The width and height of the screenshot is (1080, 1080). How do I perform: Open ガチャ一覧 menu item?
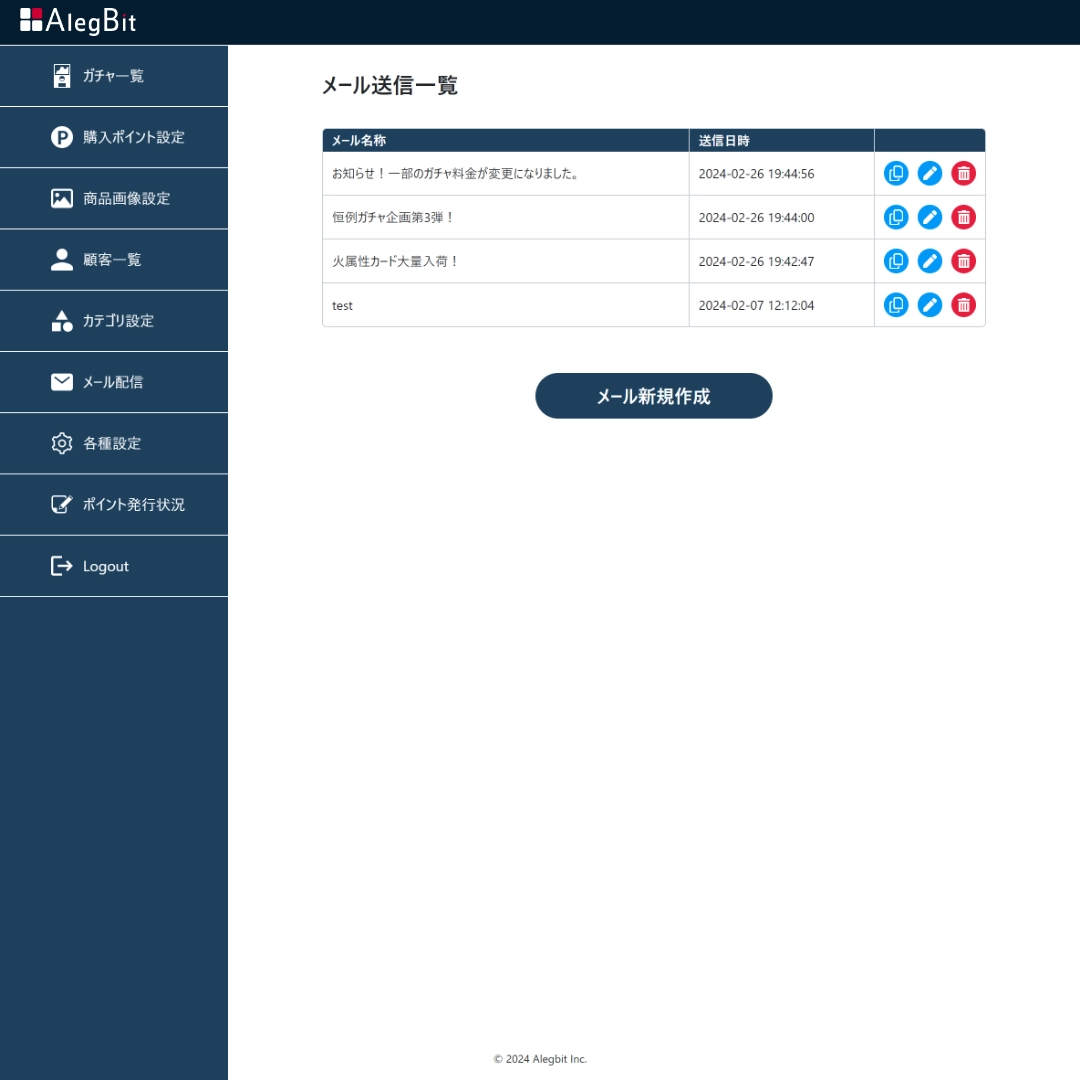tap(114, 76)
